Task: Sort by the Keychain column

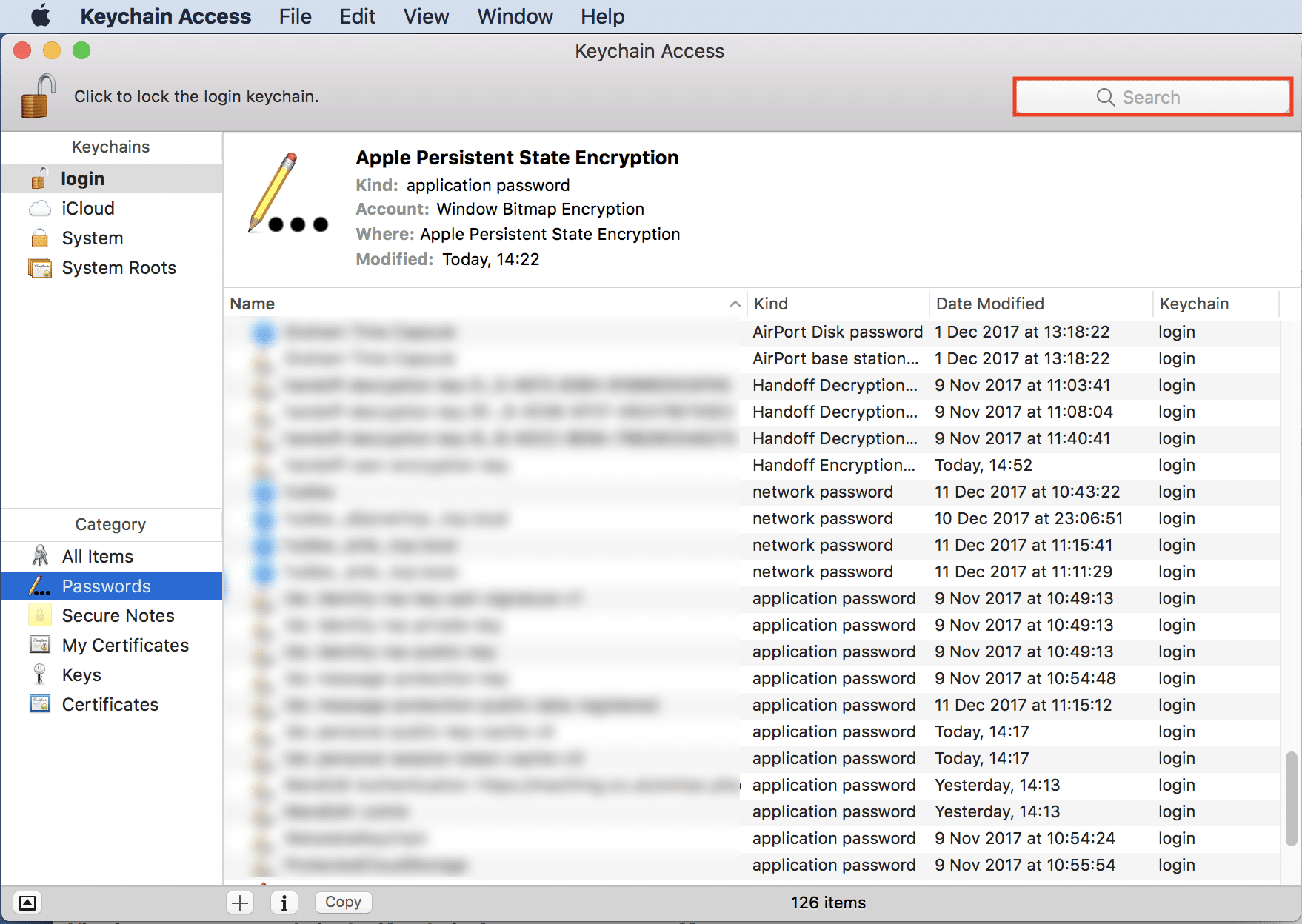Action: pos(1216,304)
